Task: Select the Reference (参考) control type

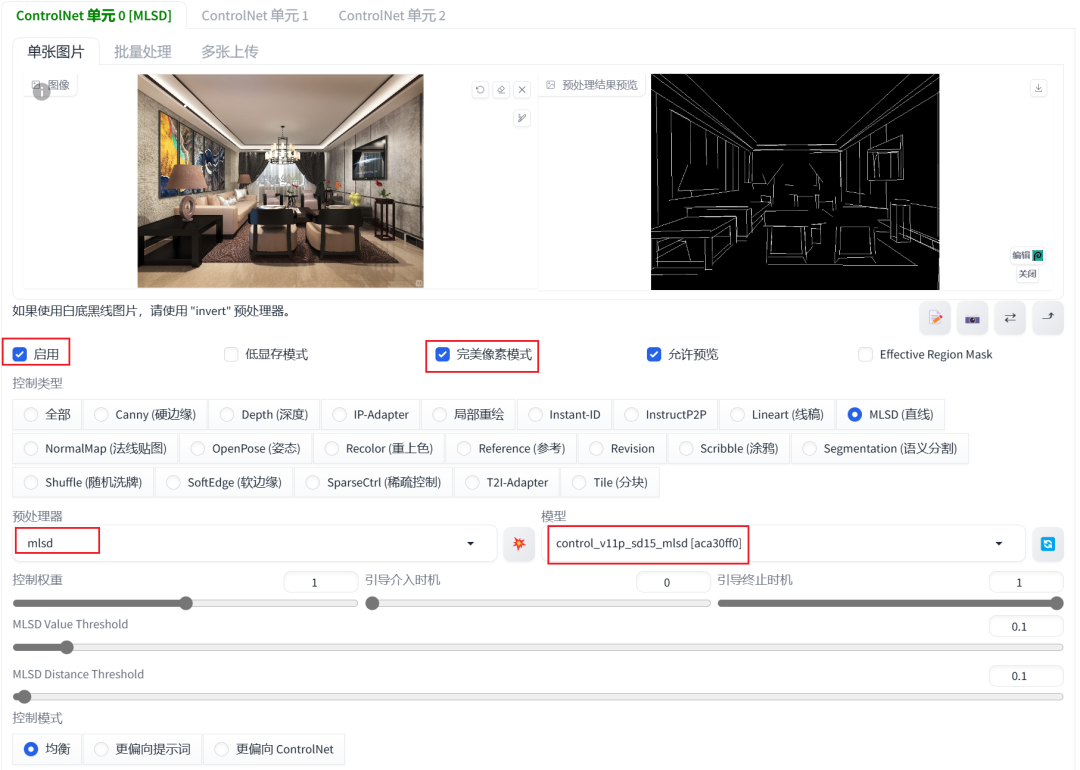Action: click(x=511, y=448)
